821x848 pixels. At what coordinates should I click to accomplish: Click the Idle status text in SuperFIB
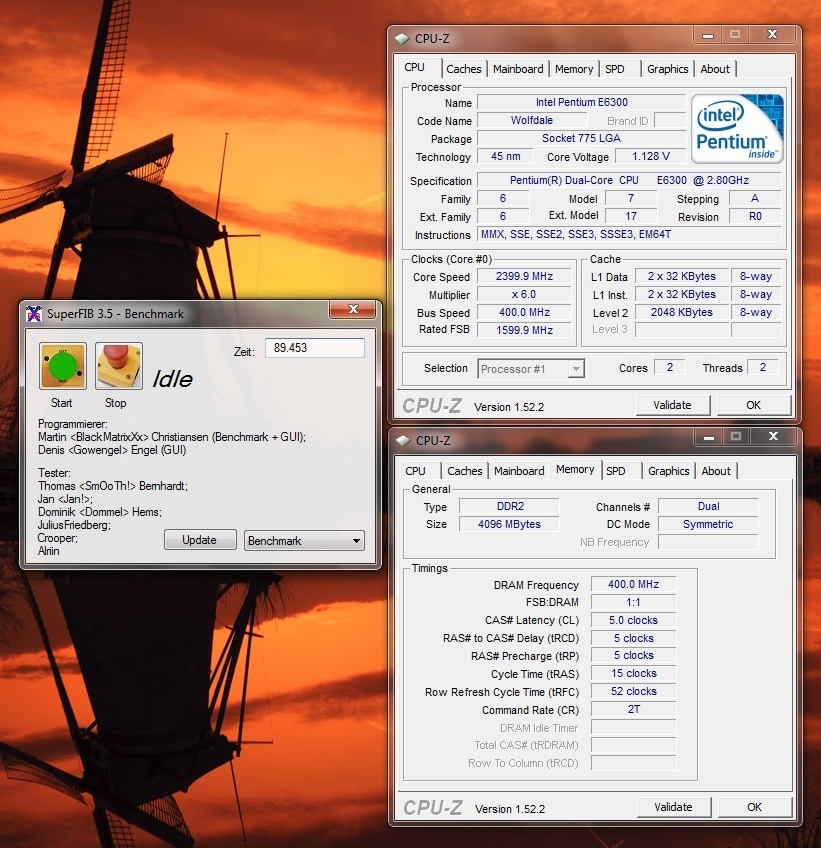(x=173, y=379)
